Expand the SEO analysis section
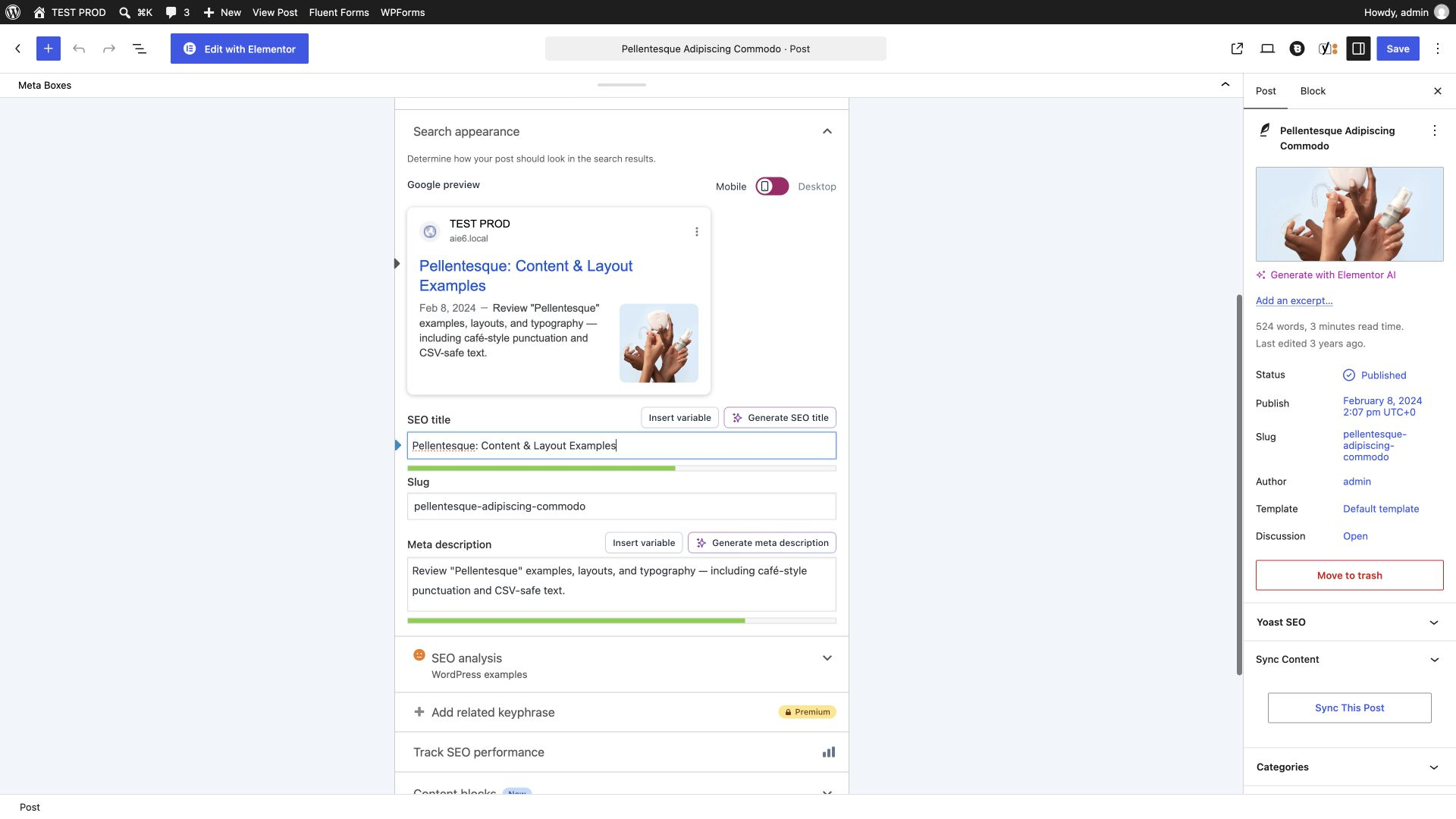The height and width of the screenshot is (819, 1456). [622, 665]
